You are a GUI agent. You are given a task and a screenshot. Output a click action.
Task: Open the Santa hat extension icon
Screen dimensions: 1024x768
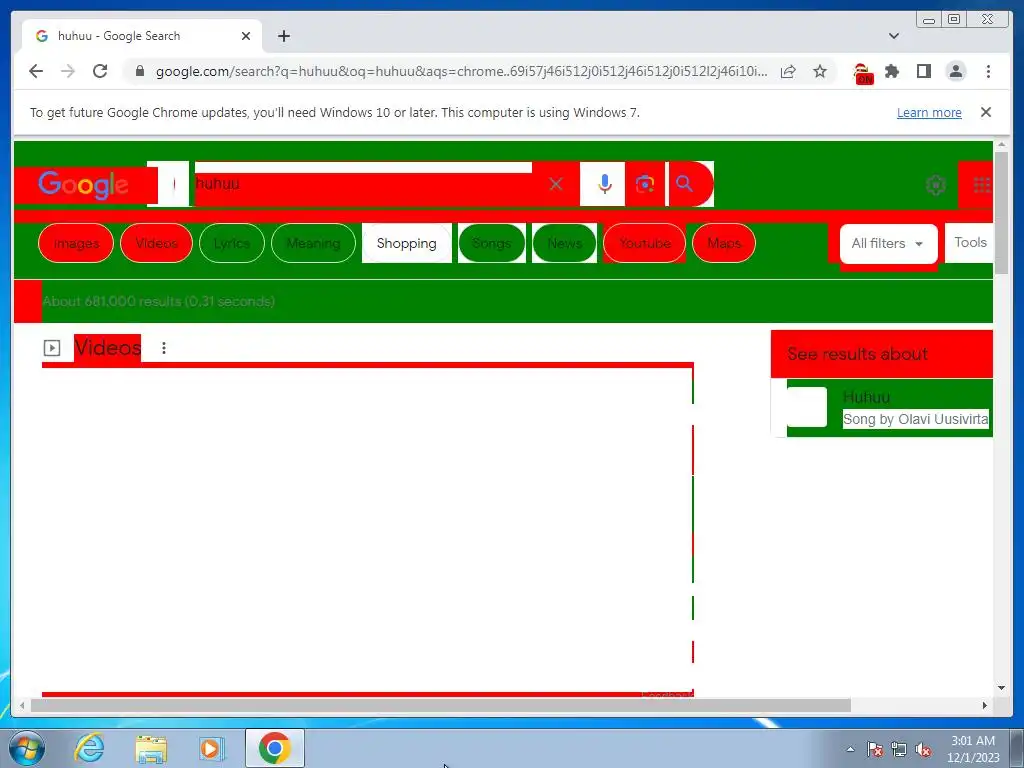(863, 72)
